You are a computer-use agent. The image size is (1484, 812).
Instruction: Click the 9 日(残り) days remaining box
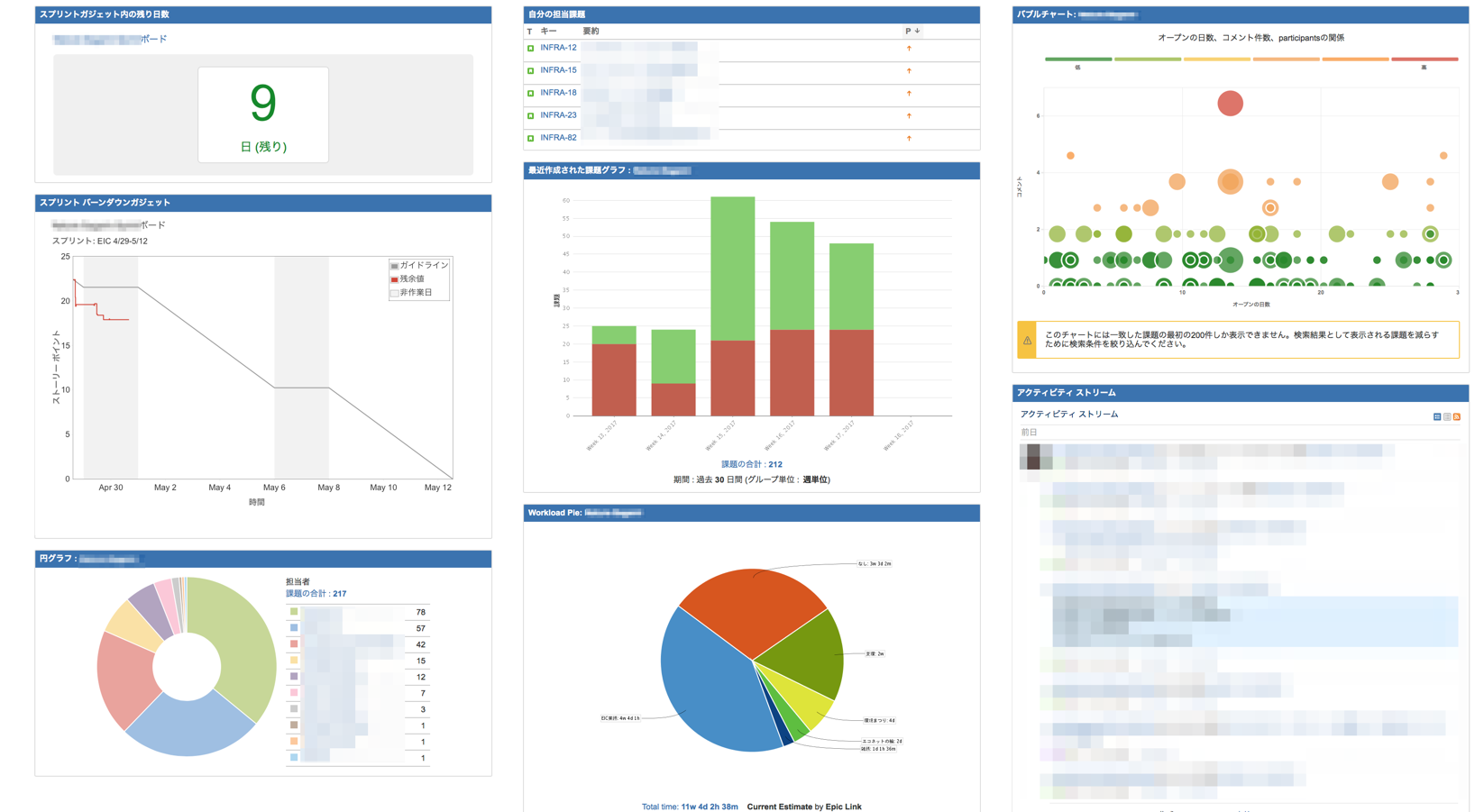click(x=263, y=114)
